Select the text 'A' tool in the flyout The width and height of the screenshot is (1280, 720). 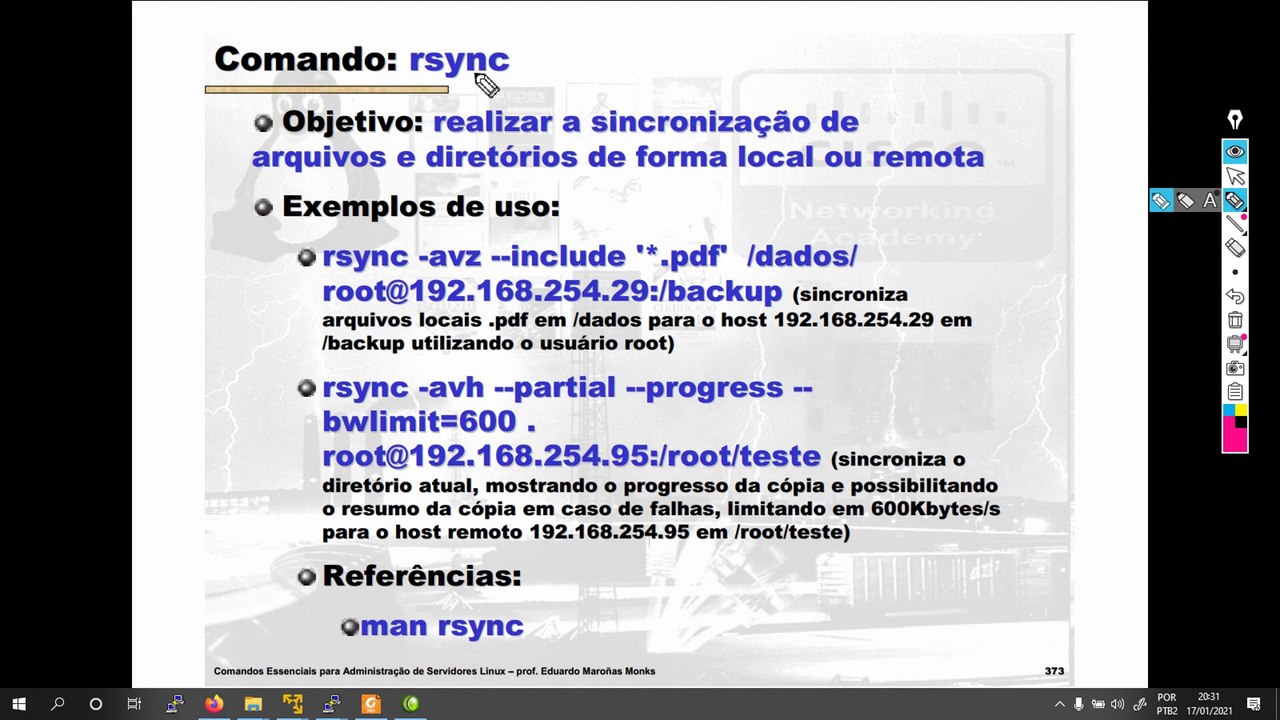[1210, 200]
